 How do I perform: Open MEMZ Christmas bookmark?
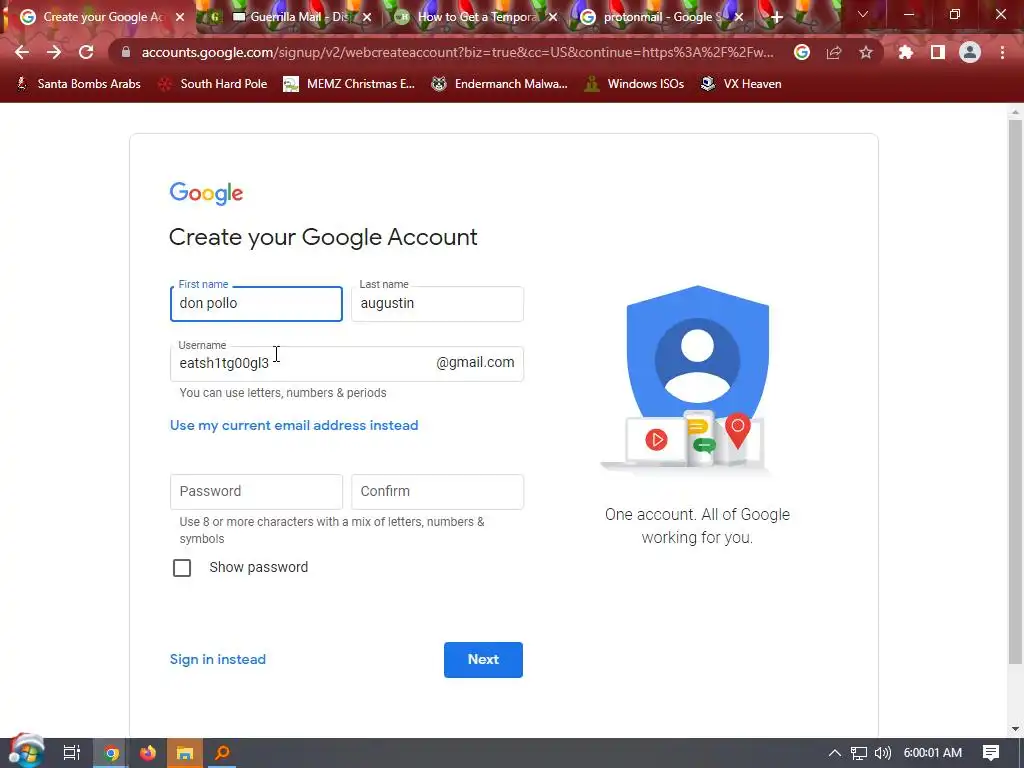coord(349,84)
